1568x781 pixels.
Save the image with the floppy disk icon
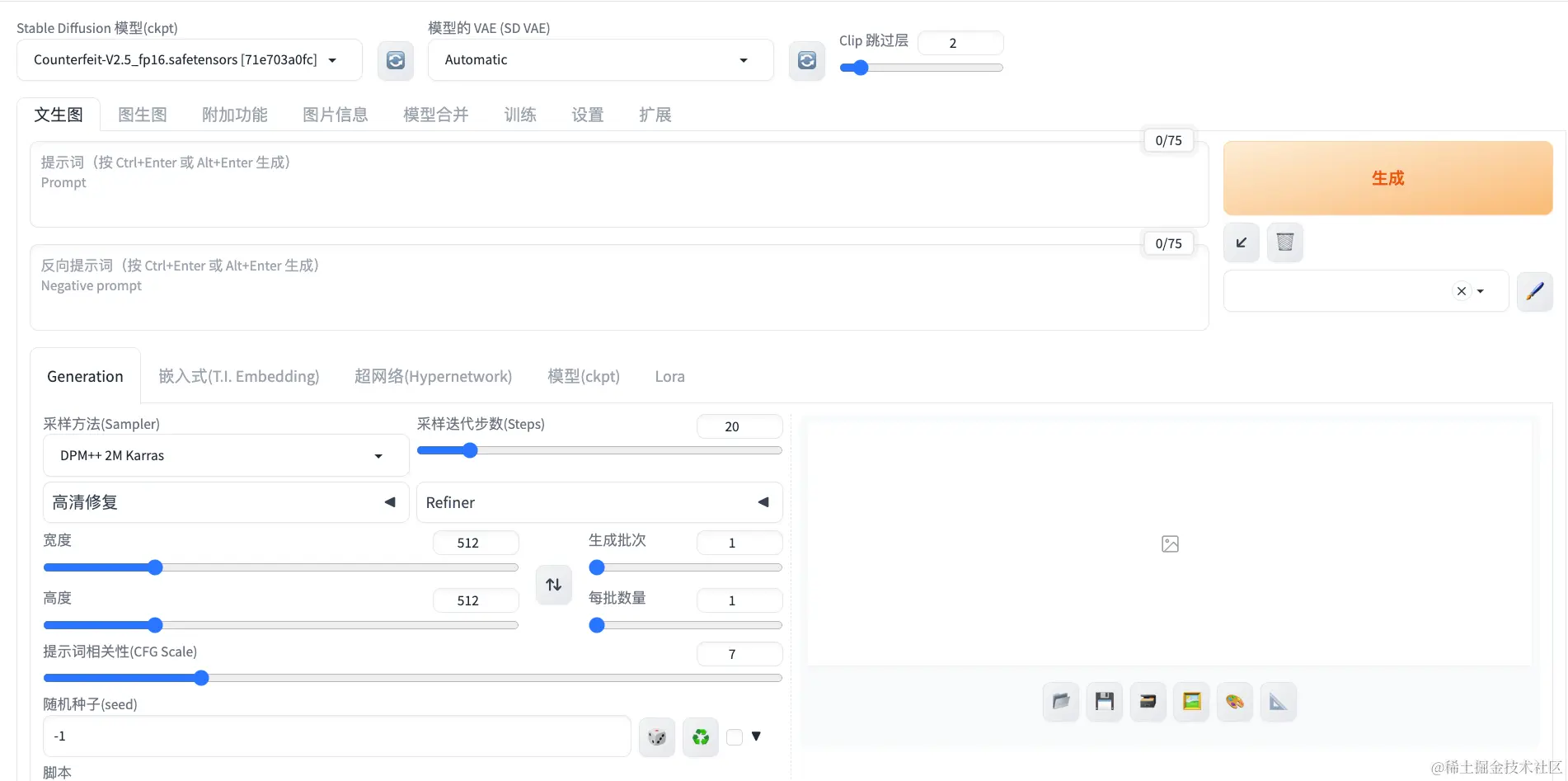coord(1105,702)
